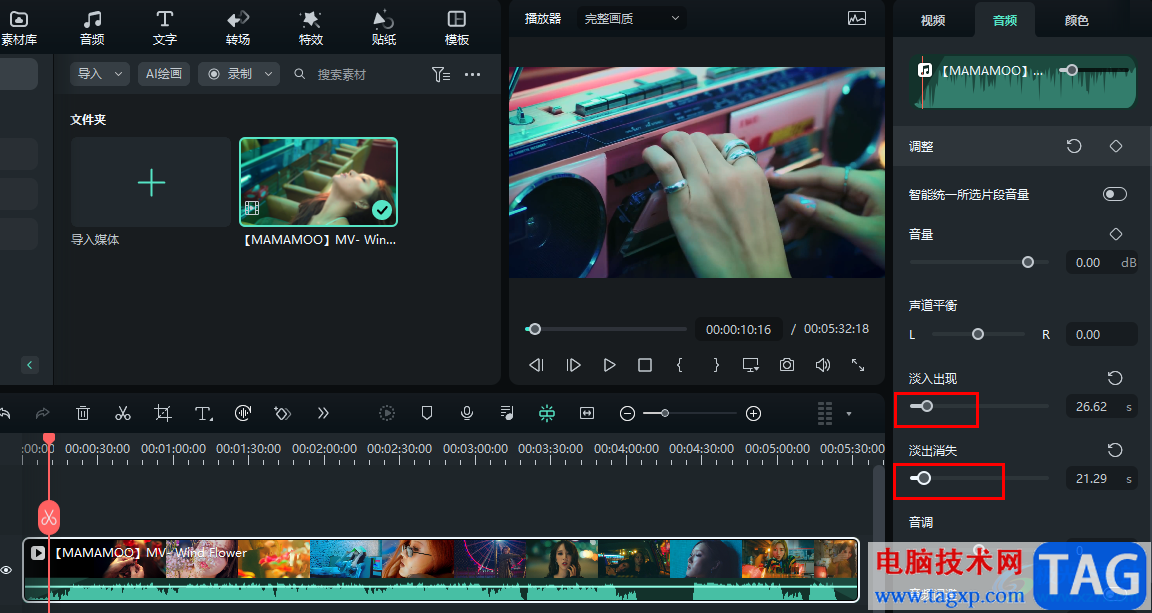Open the audio waveform speed tool
1152x613 pixels.
click(x=243, y=413)
